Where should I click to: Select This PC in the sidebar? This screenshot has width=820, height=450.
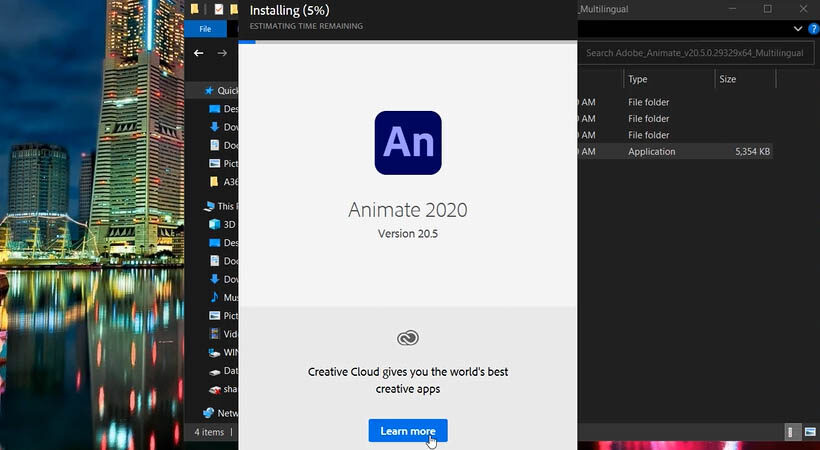pos(221,206)
